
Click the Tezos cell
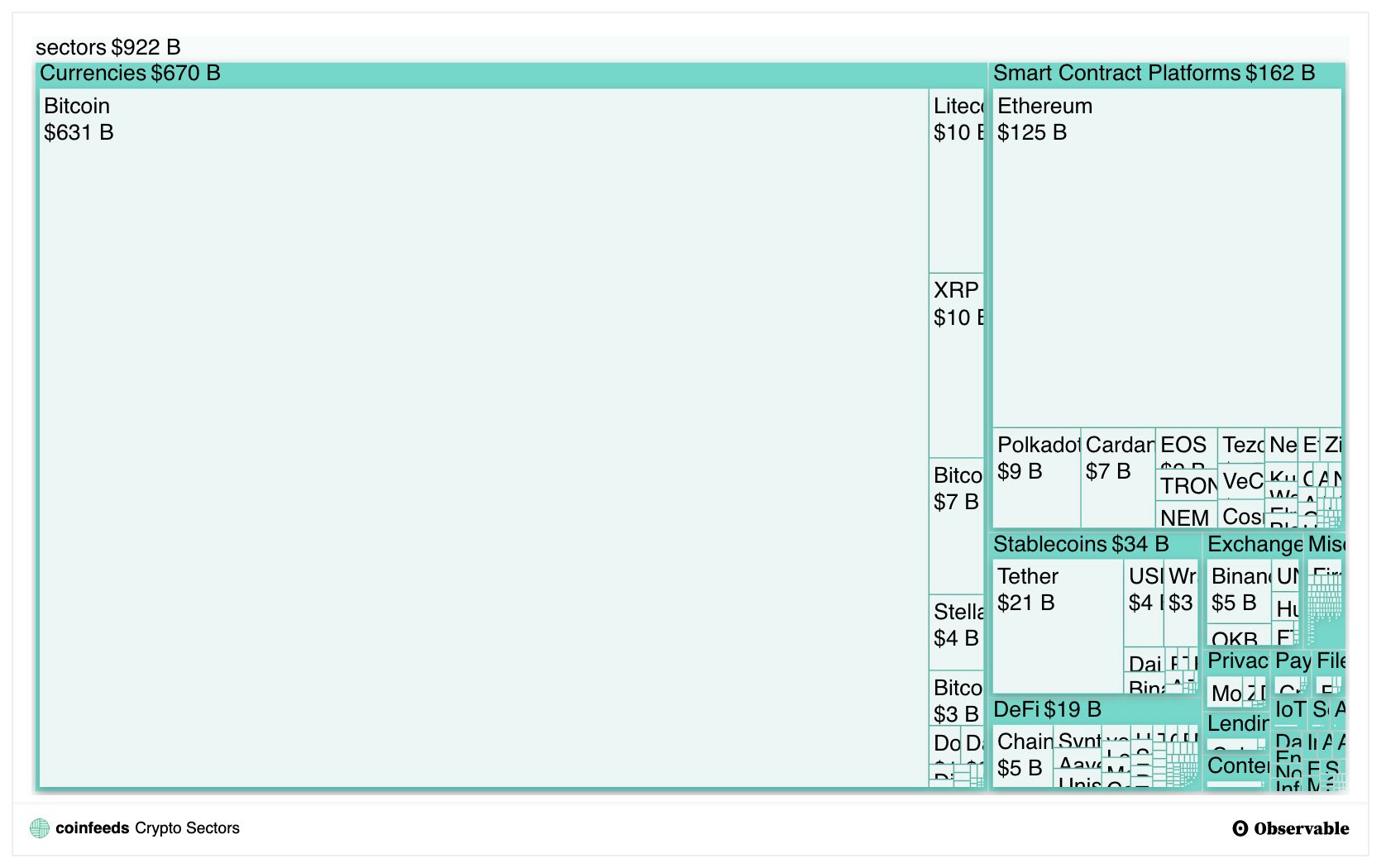(x=1241, y=446)
